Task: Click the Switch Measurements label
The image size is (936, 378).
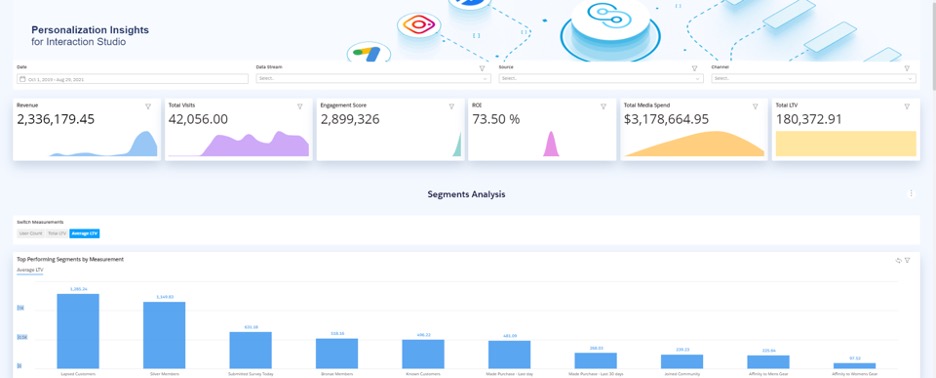Action: pos(40,222)
